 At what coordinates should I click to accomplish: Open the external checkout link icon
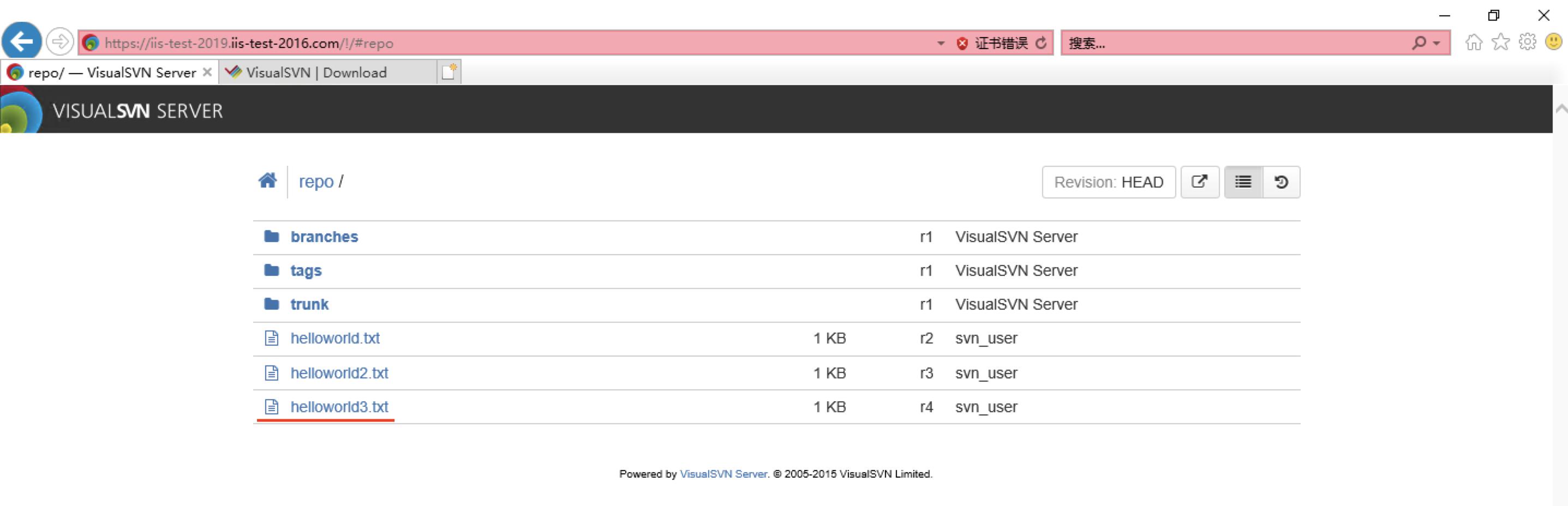(1199, 182)
